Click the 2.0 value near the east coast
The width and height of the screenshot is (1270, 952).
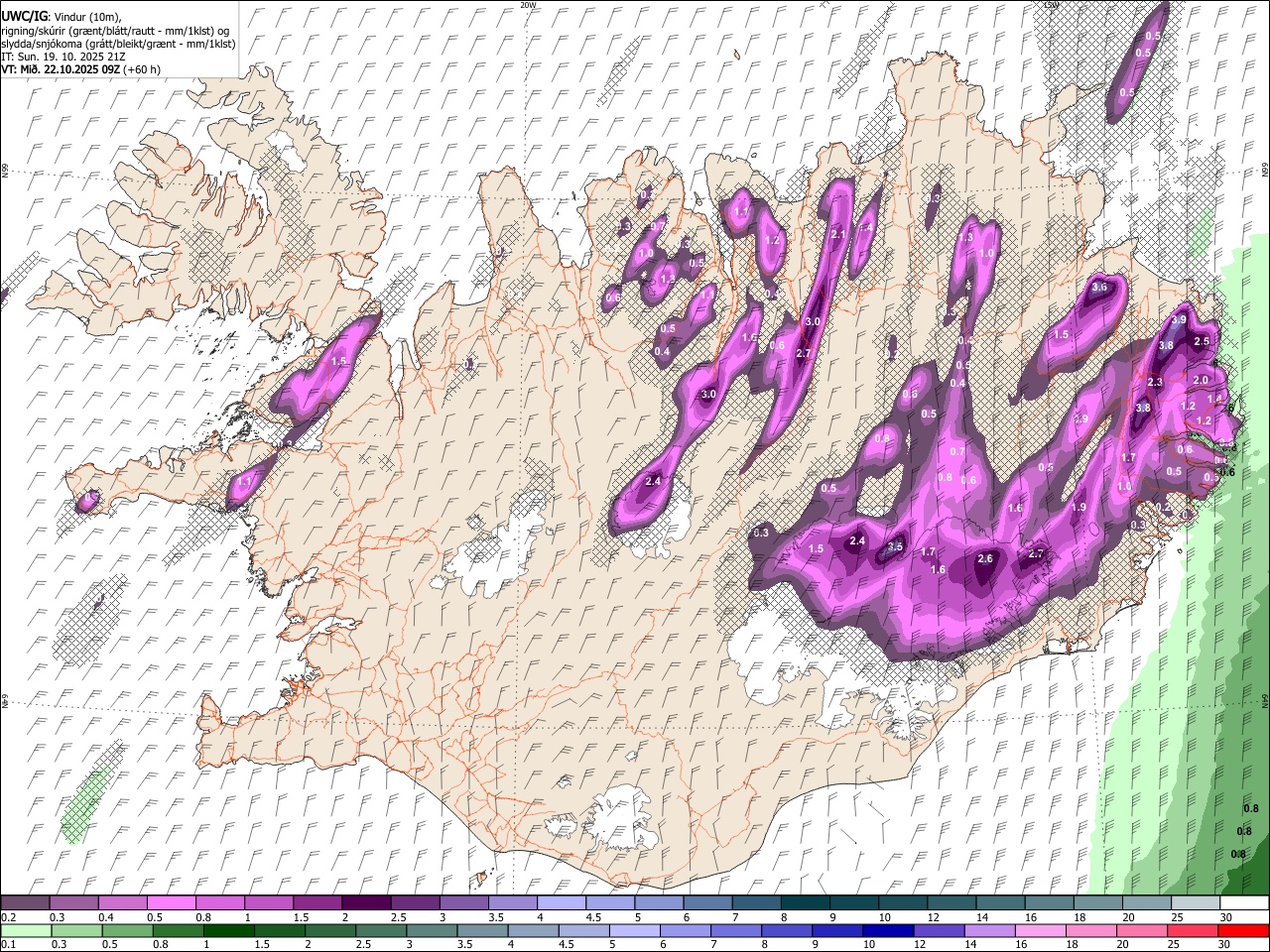(1201, 381)
